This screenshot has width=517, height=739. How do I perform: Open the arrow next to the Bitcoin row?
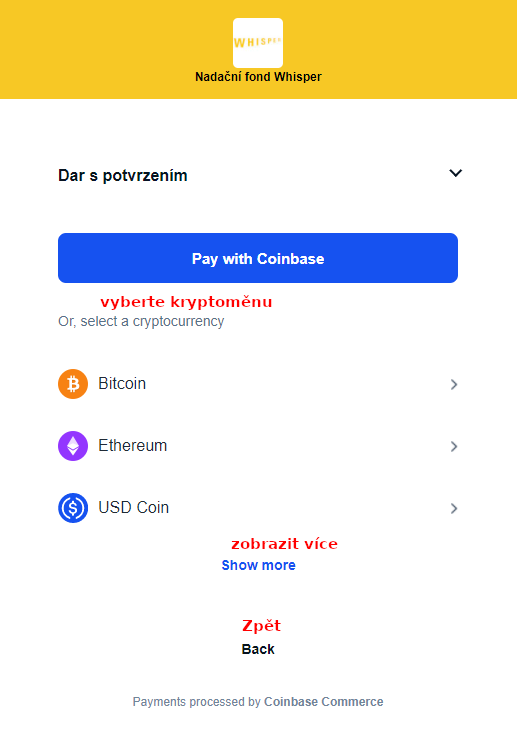pyautogui.click(x=454, y=385)
